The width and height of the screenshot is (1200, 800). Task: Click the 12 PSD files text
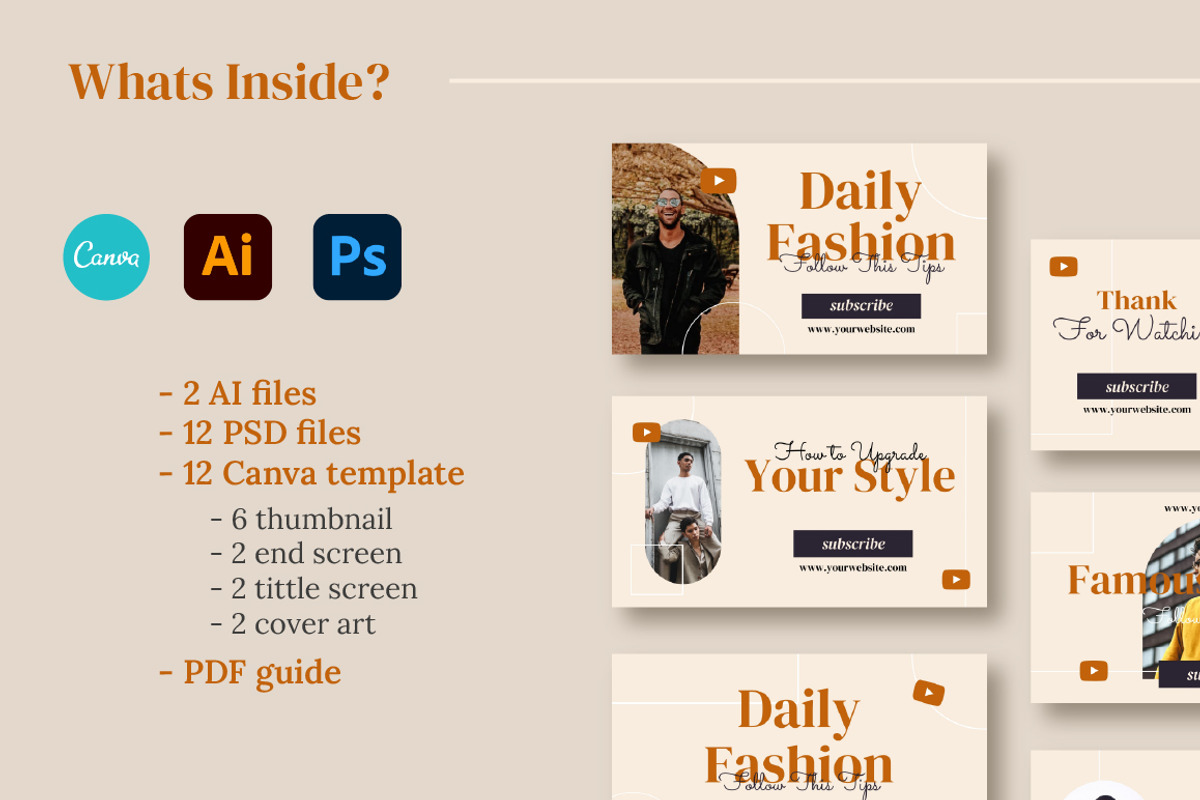(x=260, y=433)
